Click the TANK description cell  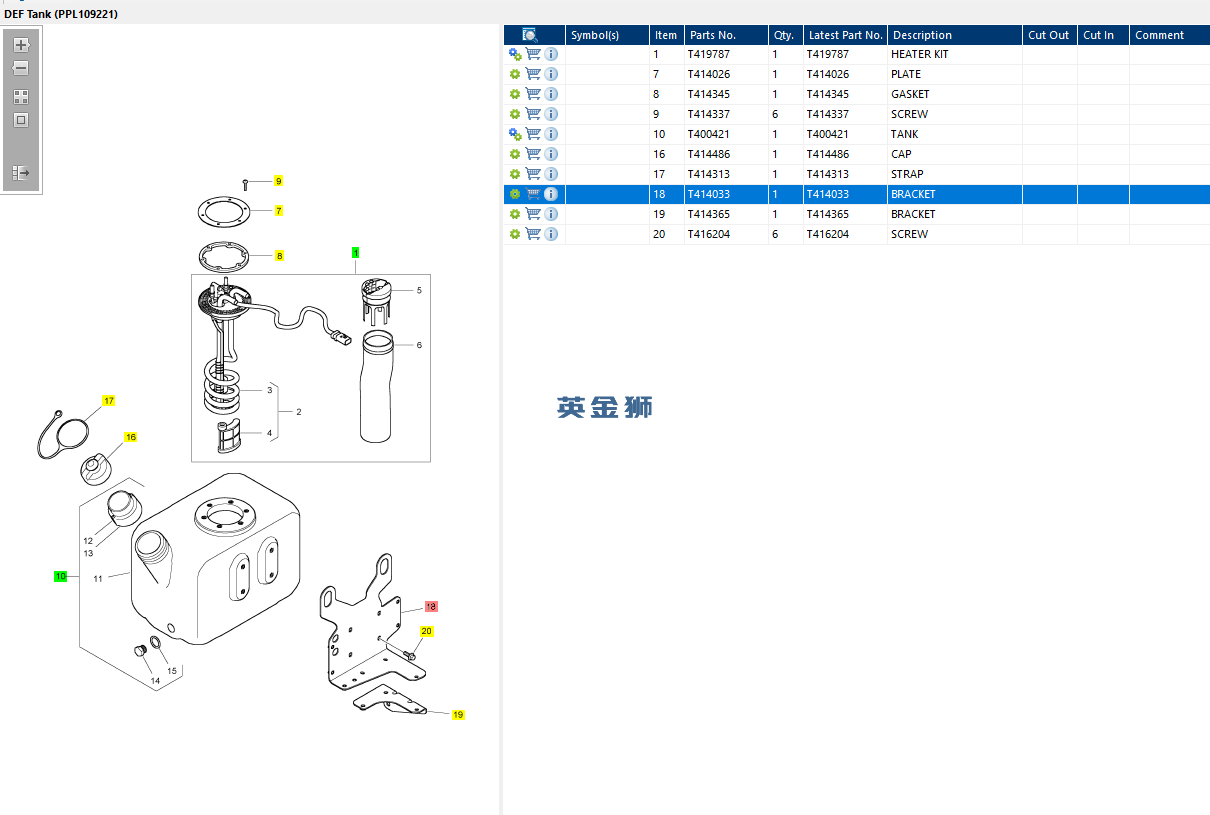[955, 134]
